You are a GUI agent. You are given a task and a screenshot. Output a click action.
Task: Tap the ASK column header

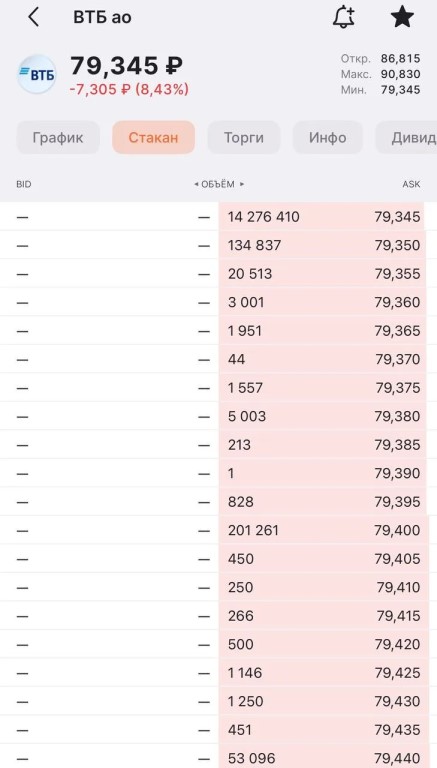tap(412, 185)
